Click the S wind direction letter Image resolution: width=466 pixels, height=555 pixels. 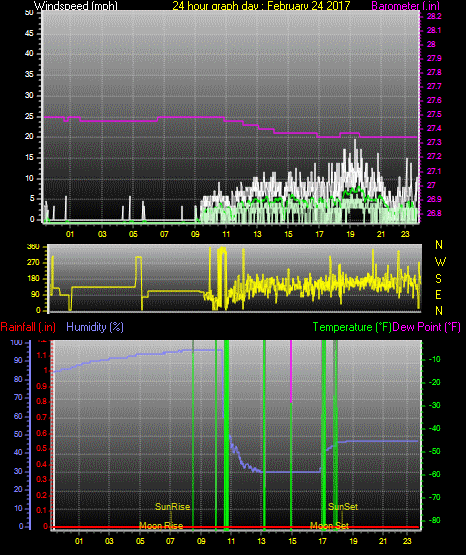click(x=438, y=279)
